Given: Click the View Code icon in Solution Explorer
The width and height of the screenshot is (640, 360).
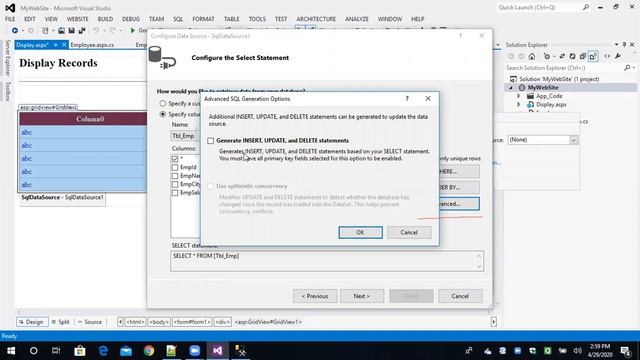Looking at the screenshot, I should 607,56.
